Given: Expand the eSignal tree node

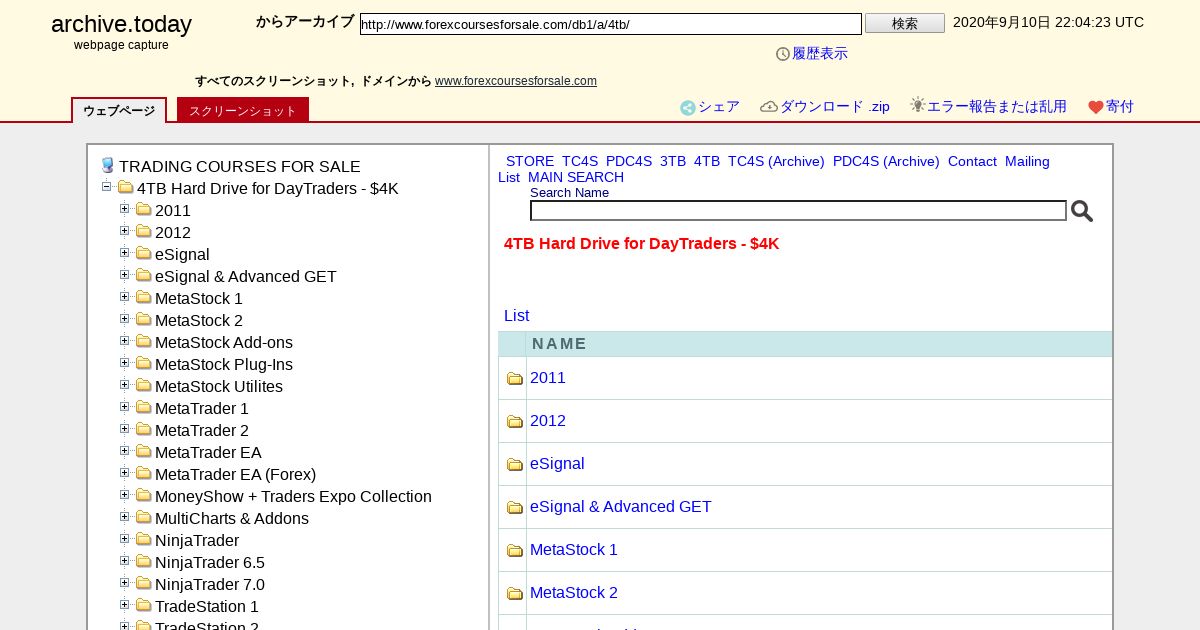Looking at the screenshot, I should point(124,253).
